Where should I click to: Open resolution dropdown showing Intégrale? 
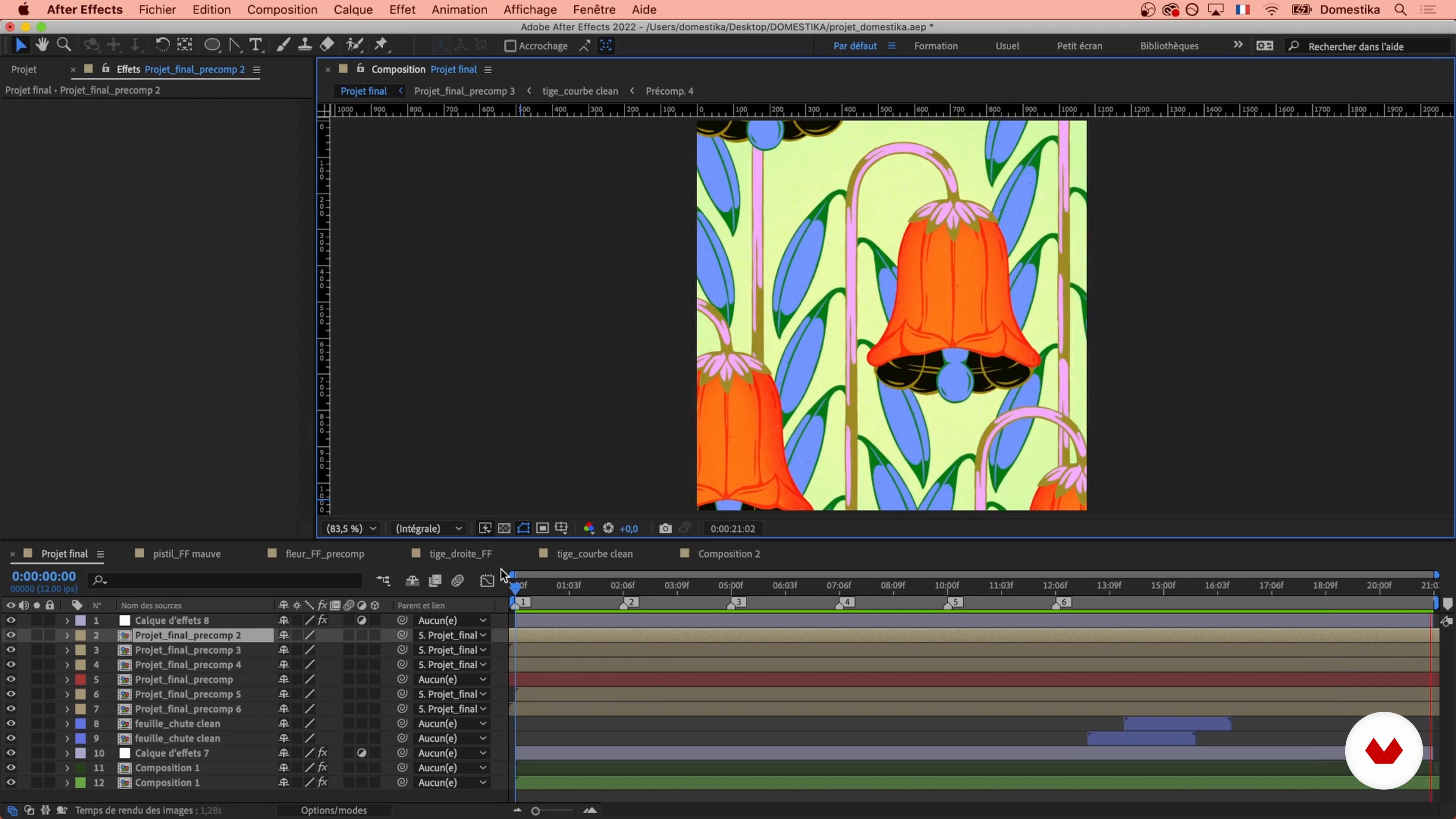[x=428, y=529]
